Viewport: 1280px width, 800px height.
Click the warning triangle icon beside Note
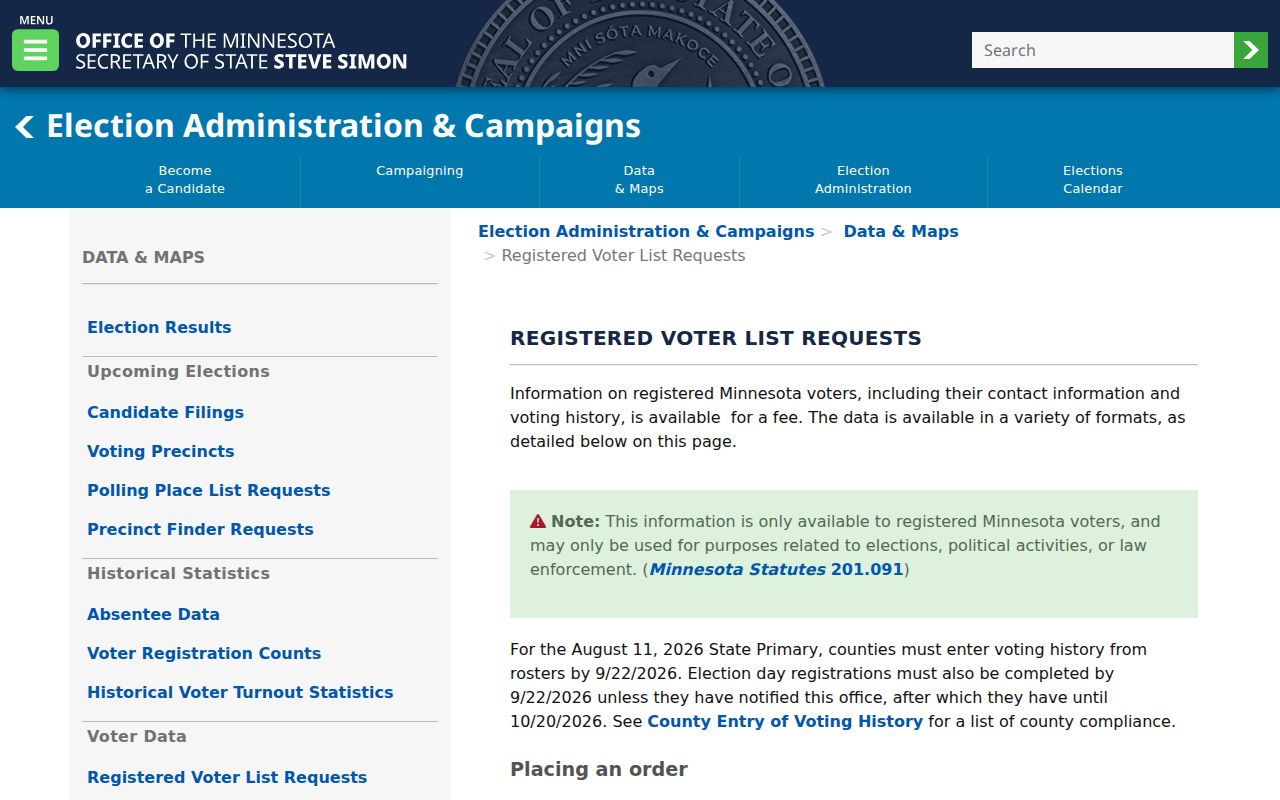point(538,521)
